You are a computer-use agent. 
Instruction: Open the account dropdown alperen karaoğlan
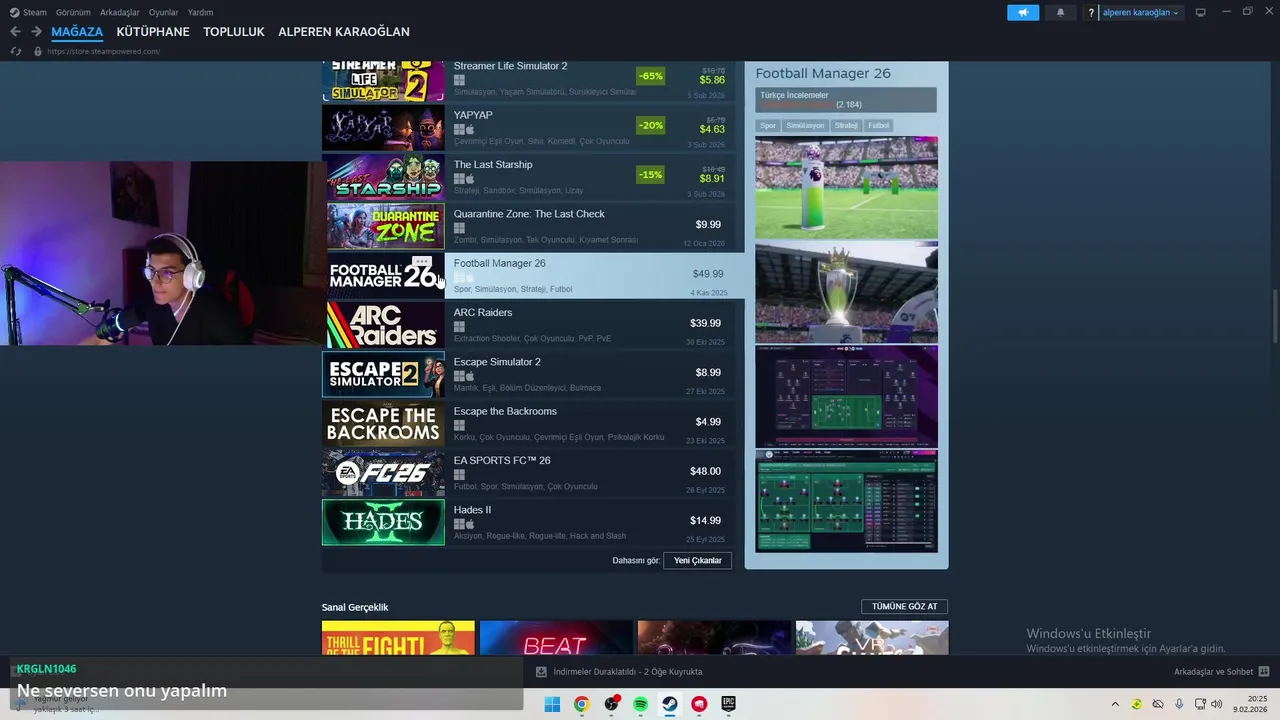(x=1140, y=13)
